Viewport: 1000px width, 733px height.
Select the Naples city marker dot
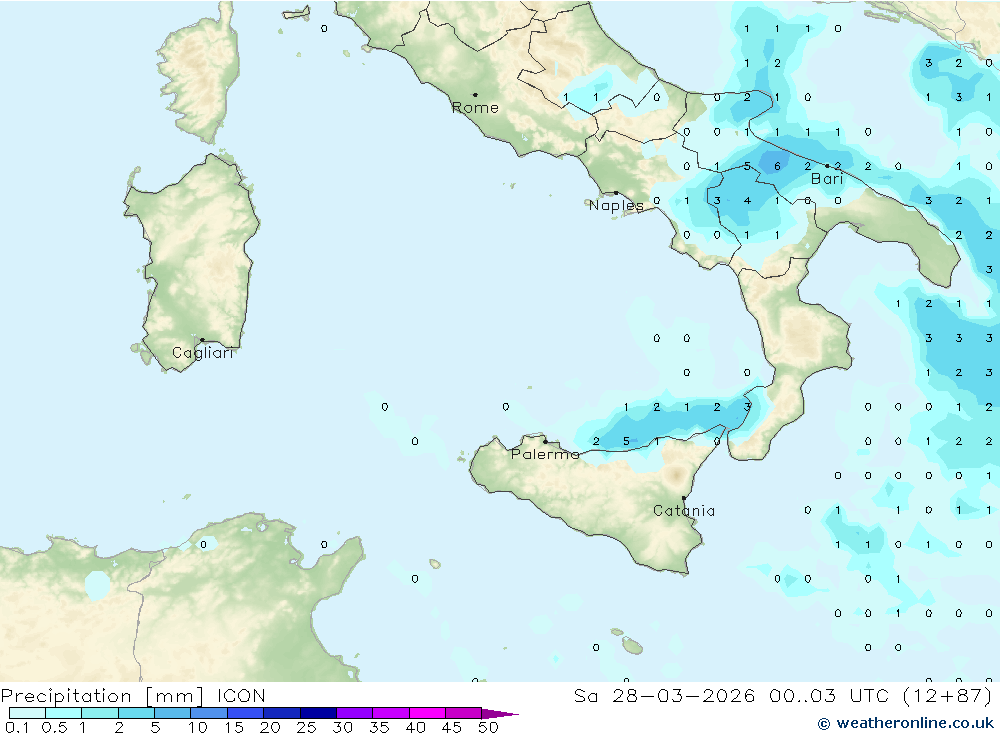[x=616, y=193]
